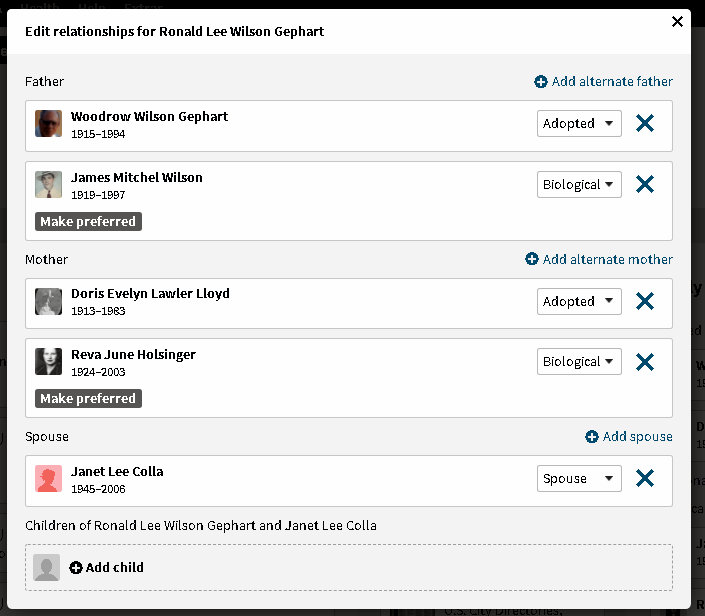705x616 pixels.
Task: Click Janet Lee Colla's pink silhouette avatar
Action: 48,479
